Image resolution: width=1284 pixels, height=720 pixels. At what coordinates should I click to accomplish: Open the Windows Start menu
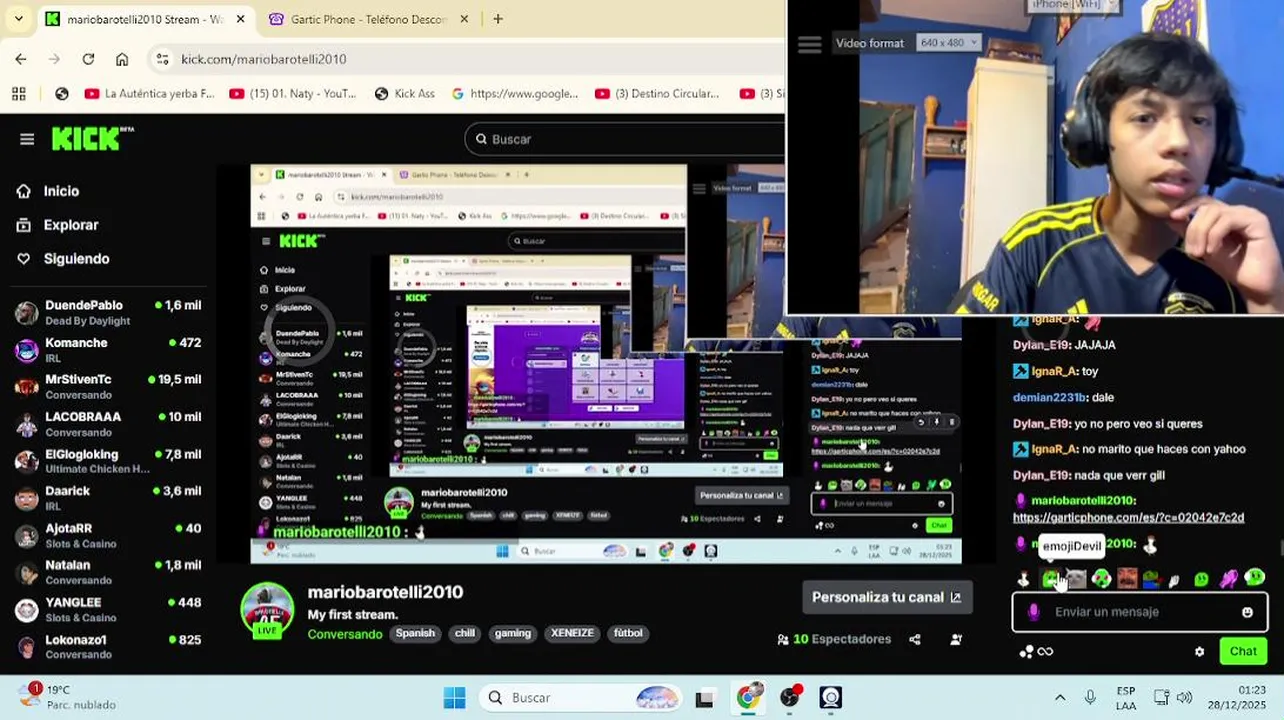[x=454, y=698]
